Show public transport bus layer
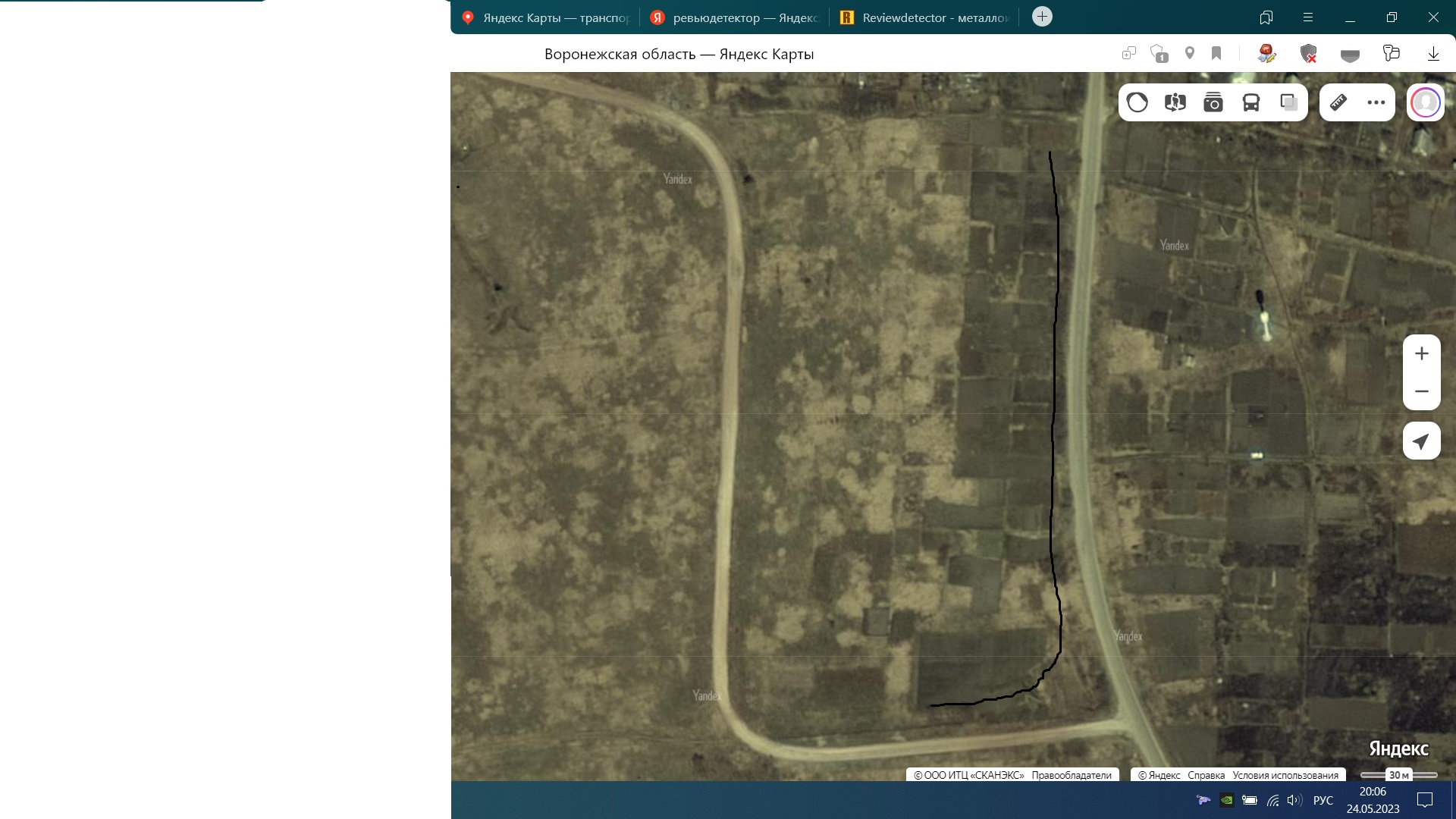Screen dimensions: 1456x819 [1250, 102]
